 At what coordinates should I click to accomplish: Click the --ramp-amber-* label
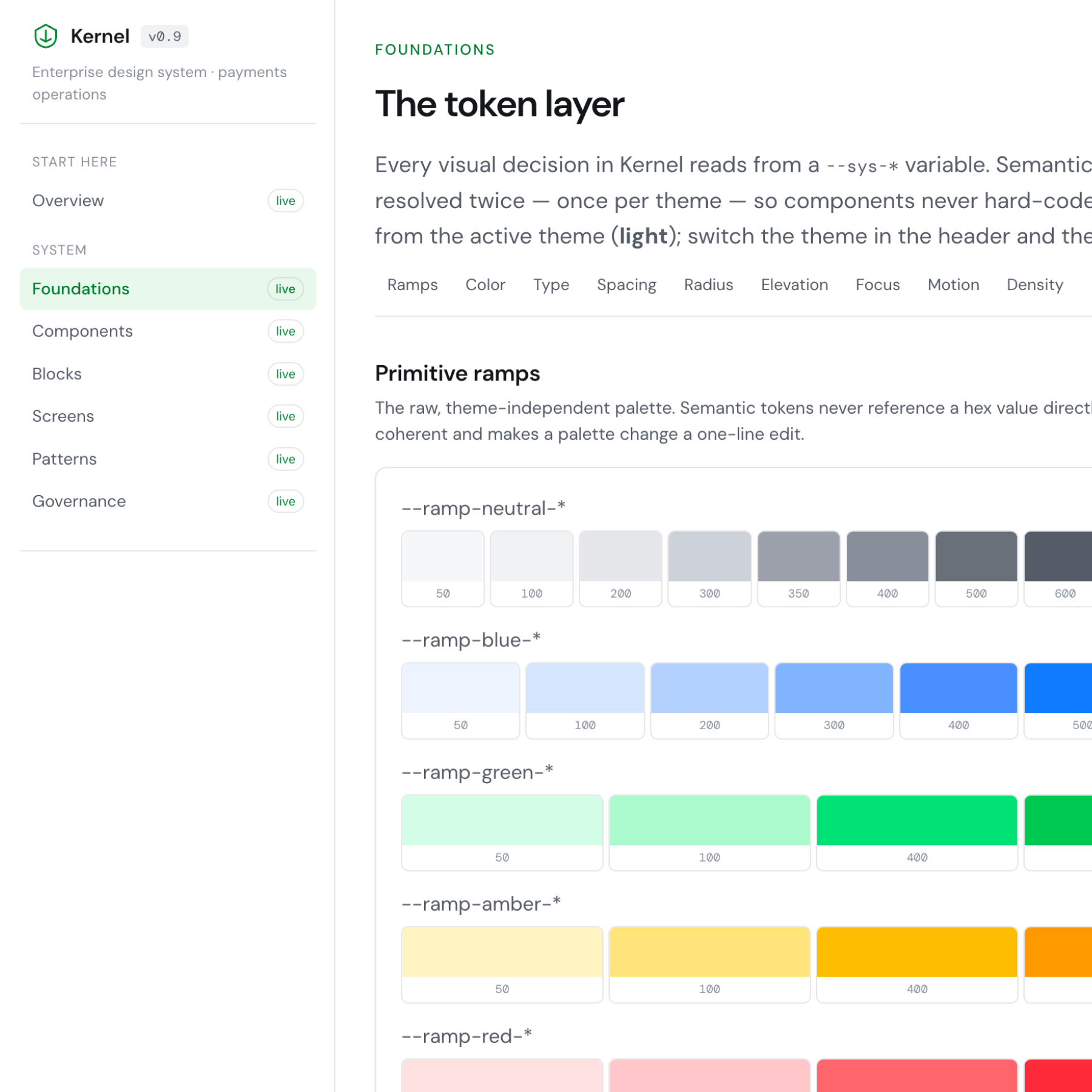(x=481, y=904)
